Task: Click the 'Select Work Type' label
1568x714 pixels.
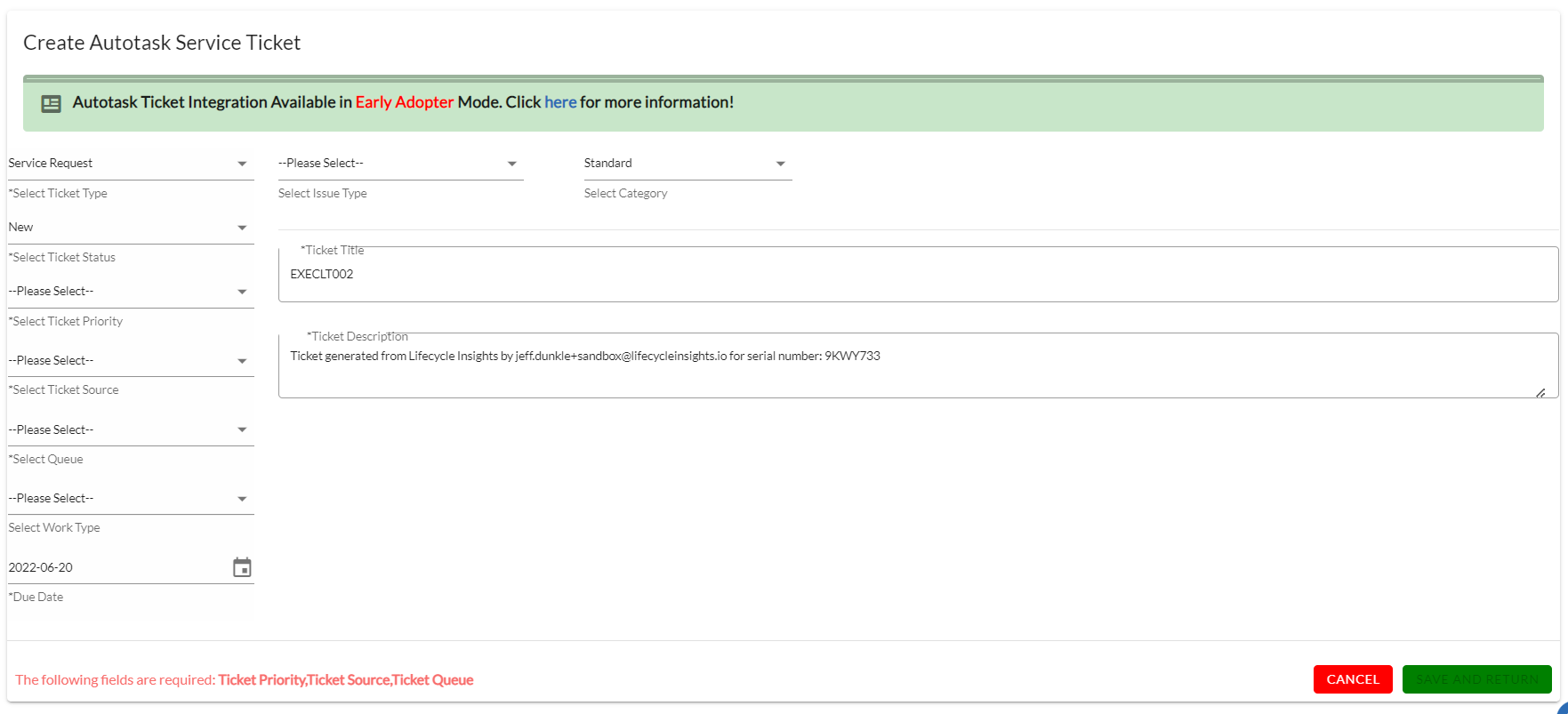Action: (x=54, y=527)
